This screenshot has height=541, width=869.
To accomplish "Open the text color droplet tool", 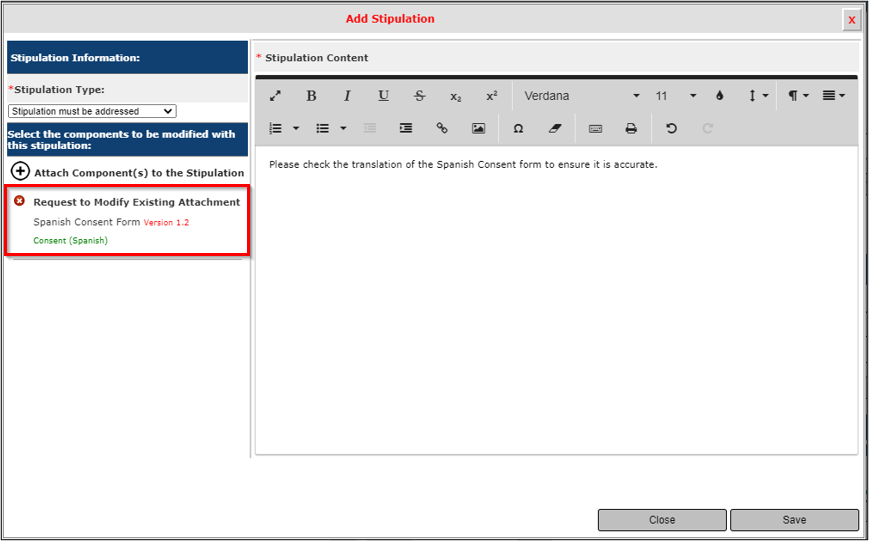I will pos(719,96).
